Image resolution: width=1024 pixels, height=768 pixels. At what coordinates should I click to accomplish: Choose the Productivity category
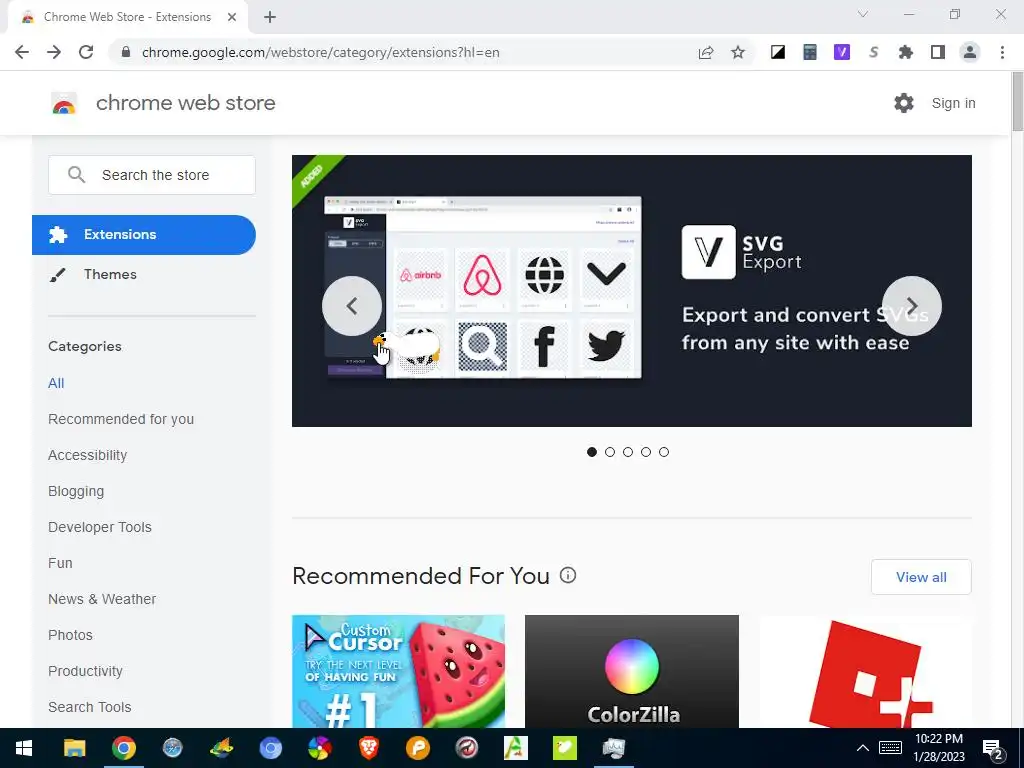coord(85,671)
